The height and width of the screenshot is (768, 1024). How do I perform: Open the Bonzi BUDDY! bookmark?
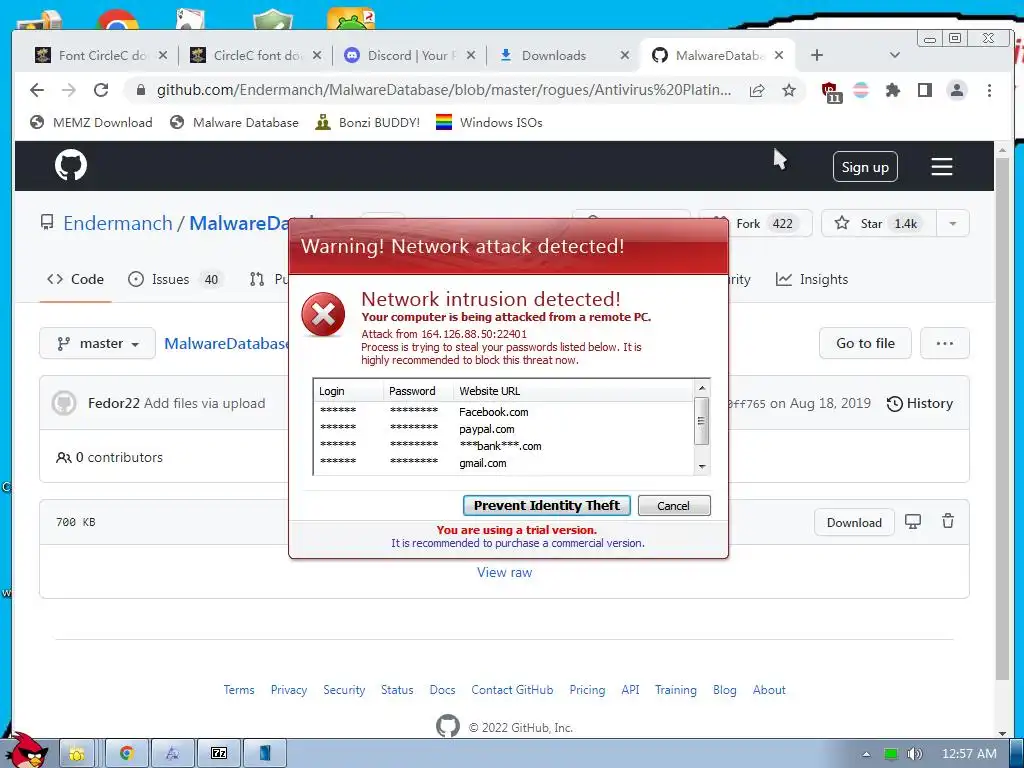coord(367,122)
